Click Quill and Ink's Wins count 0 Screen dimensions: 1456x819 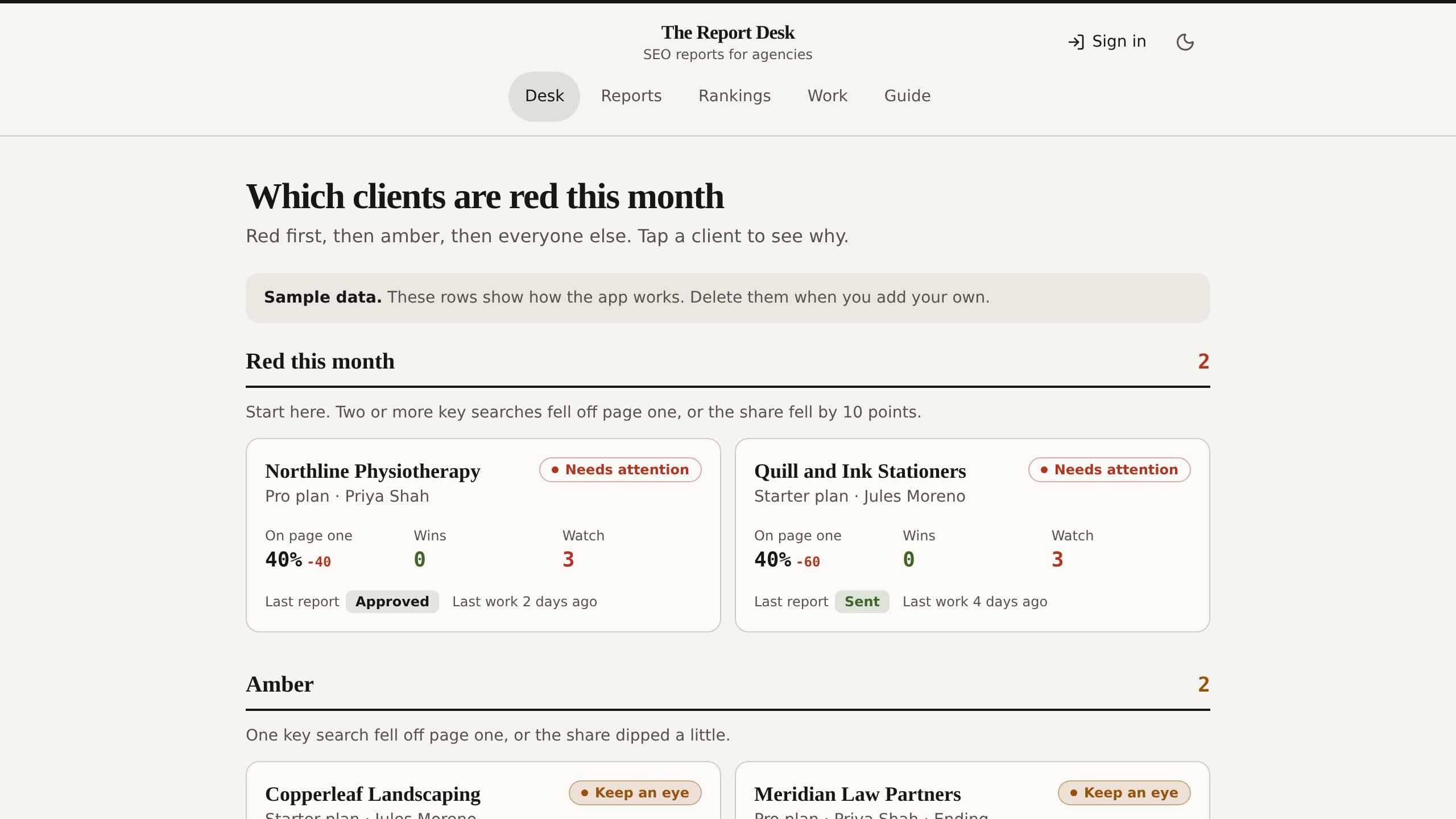tap(908, 560)
